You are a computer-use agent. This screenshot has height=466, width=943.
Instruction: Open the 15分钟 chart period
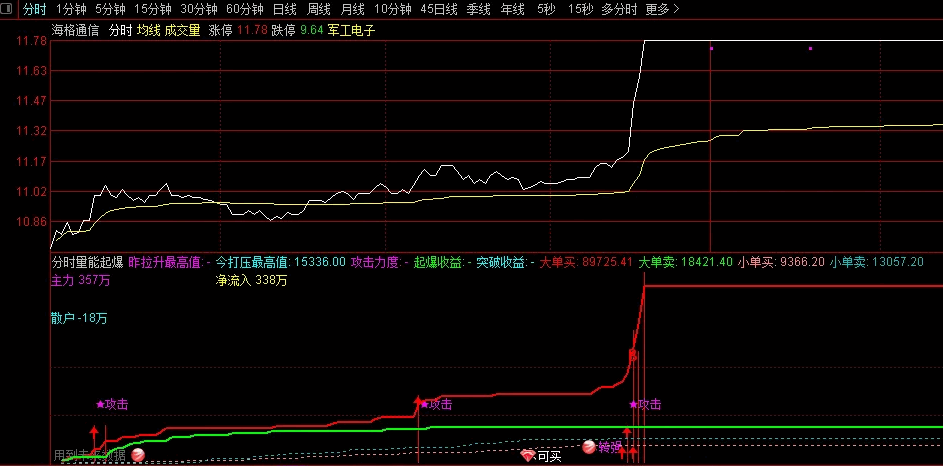point(153,9)
